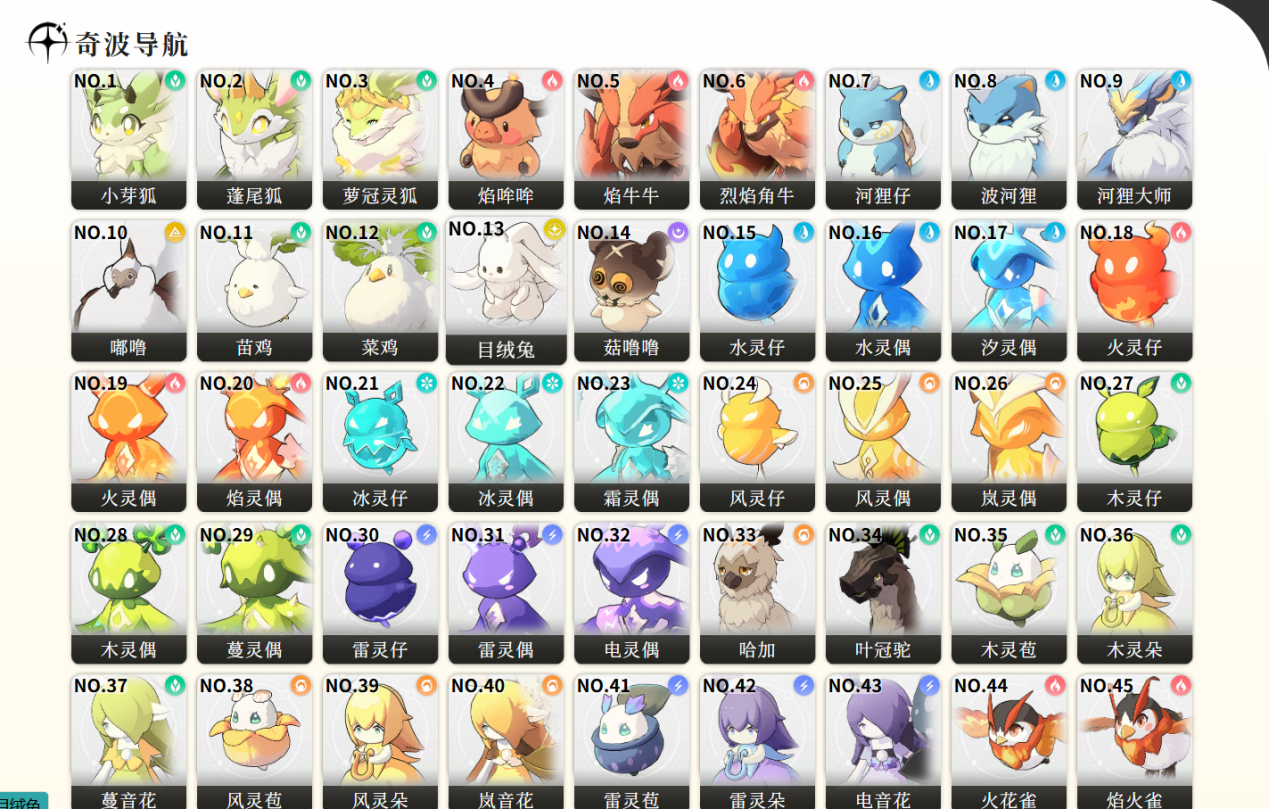This screenshot has height=809, width=1269.
Task: Click the yellow element icon on NO.13 card
Action: coord(555,229)
